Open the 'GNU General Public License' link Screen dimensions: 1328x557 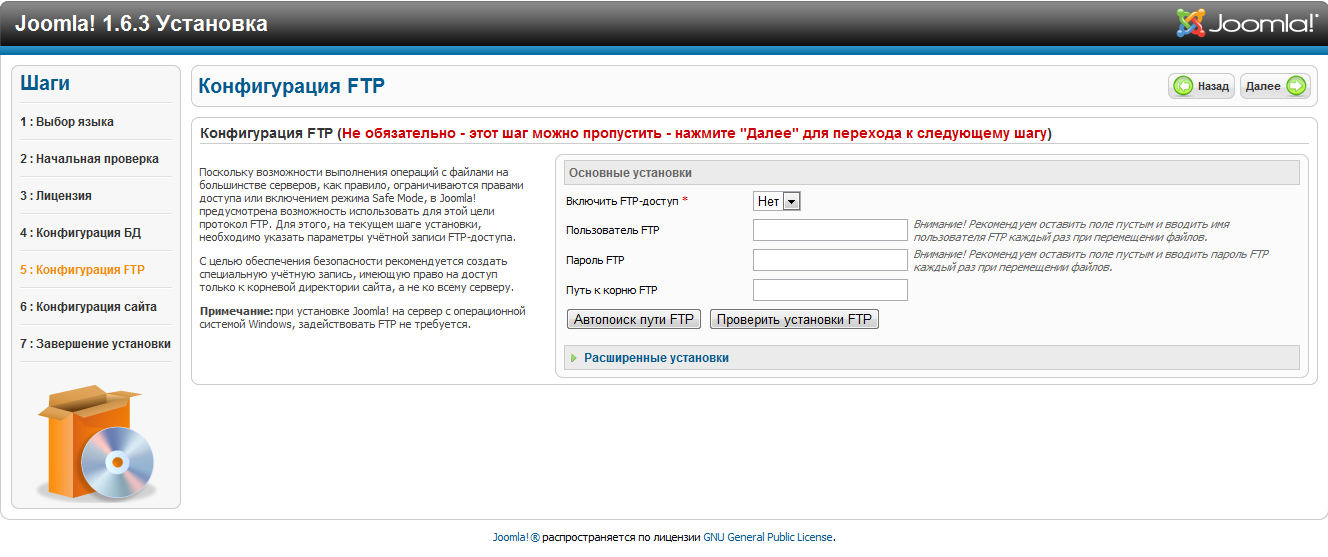point(767,537)
